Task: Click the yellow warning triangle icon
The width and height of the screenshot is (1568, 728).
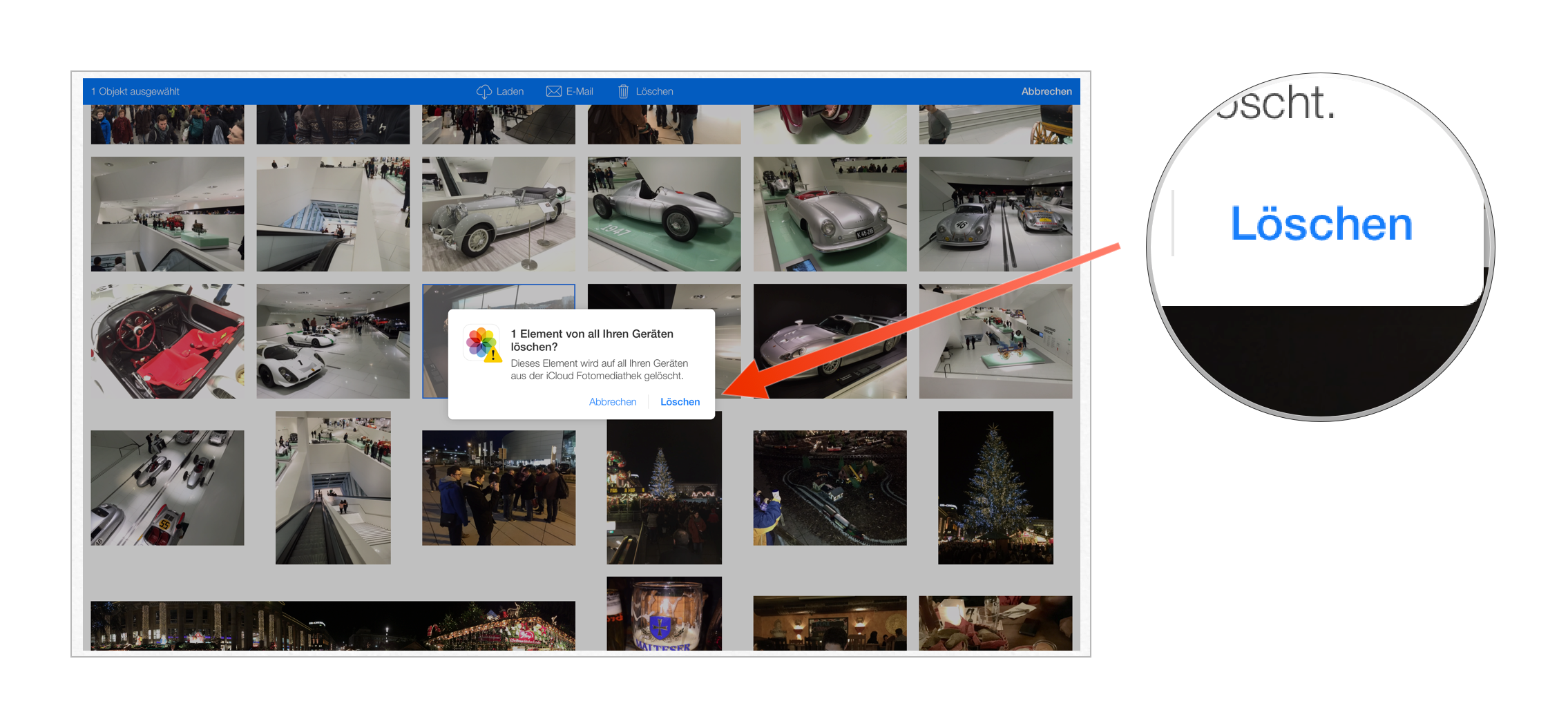Action: [x=492, y=356]
